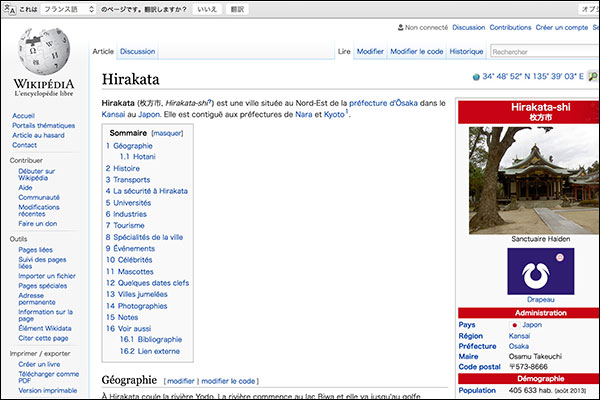Click the Japan flag icon in infobox
600x400 pixels.
point(515,325)
